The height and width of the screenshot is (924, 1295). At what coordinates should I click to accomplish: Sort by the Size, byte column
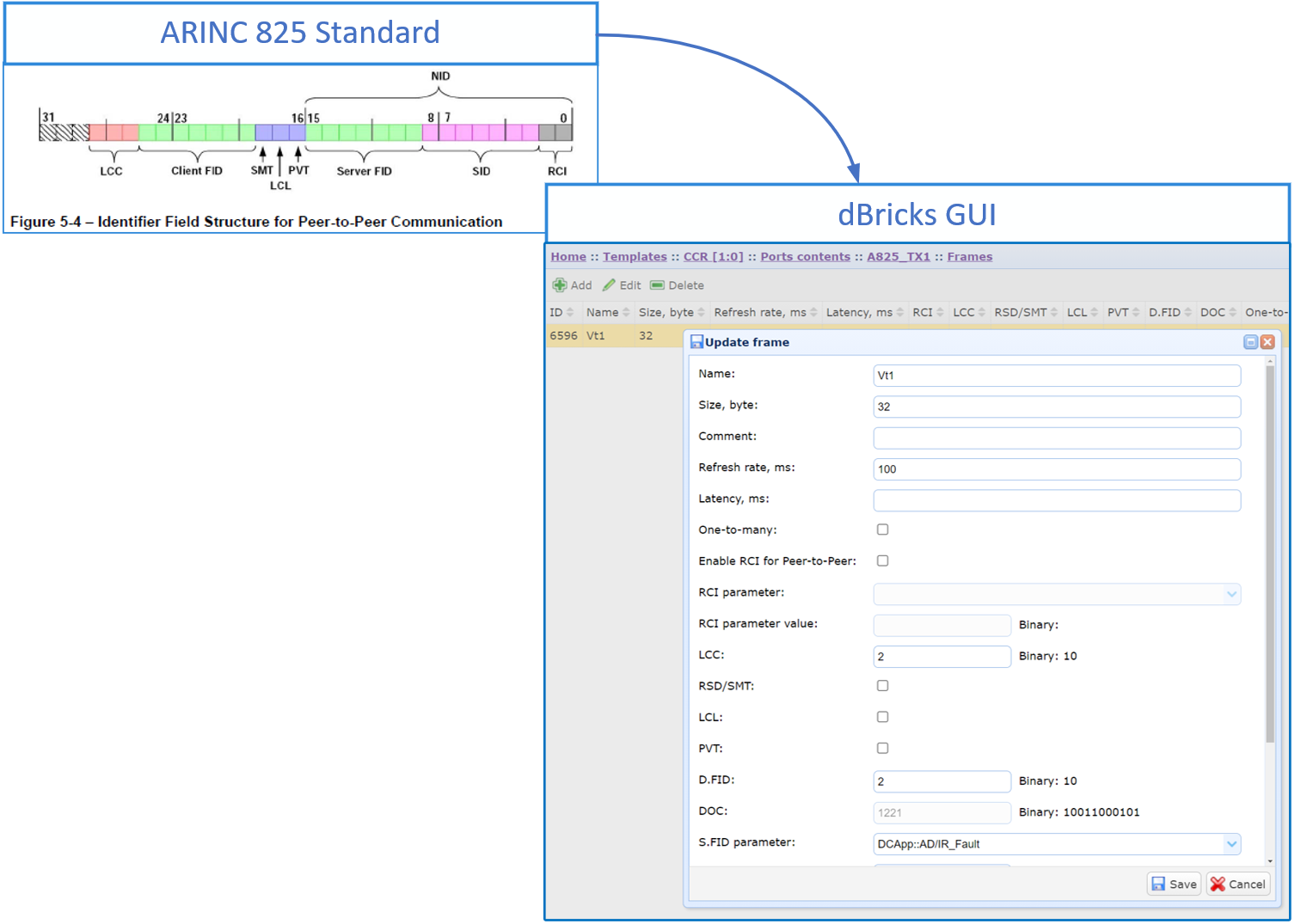672,312
